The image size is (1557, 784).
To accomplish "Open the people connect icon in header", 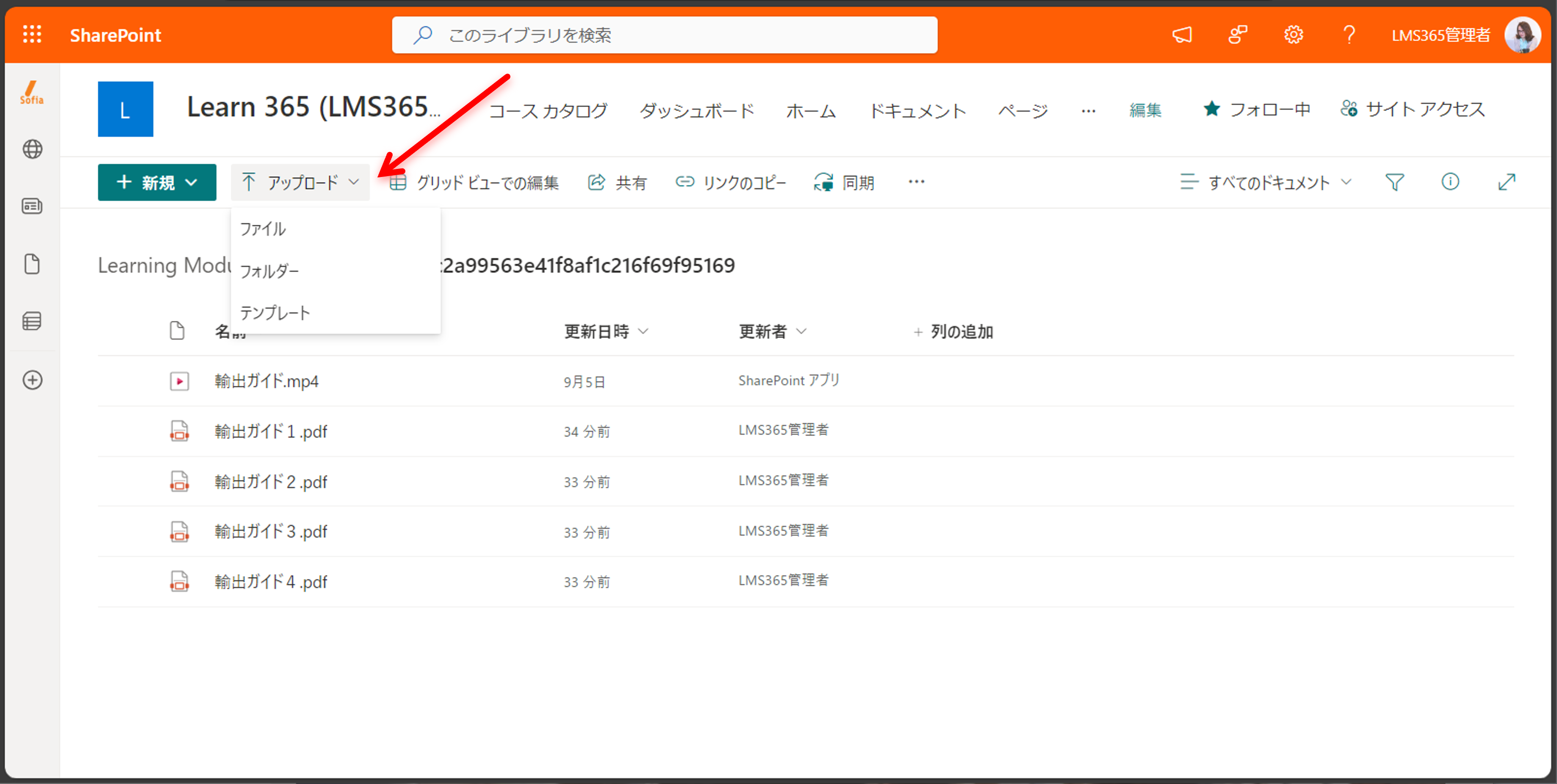I will 1238,34.
